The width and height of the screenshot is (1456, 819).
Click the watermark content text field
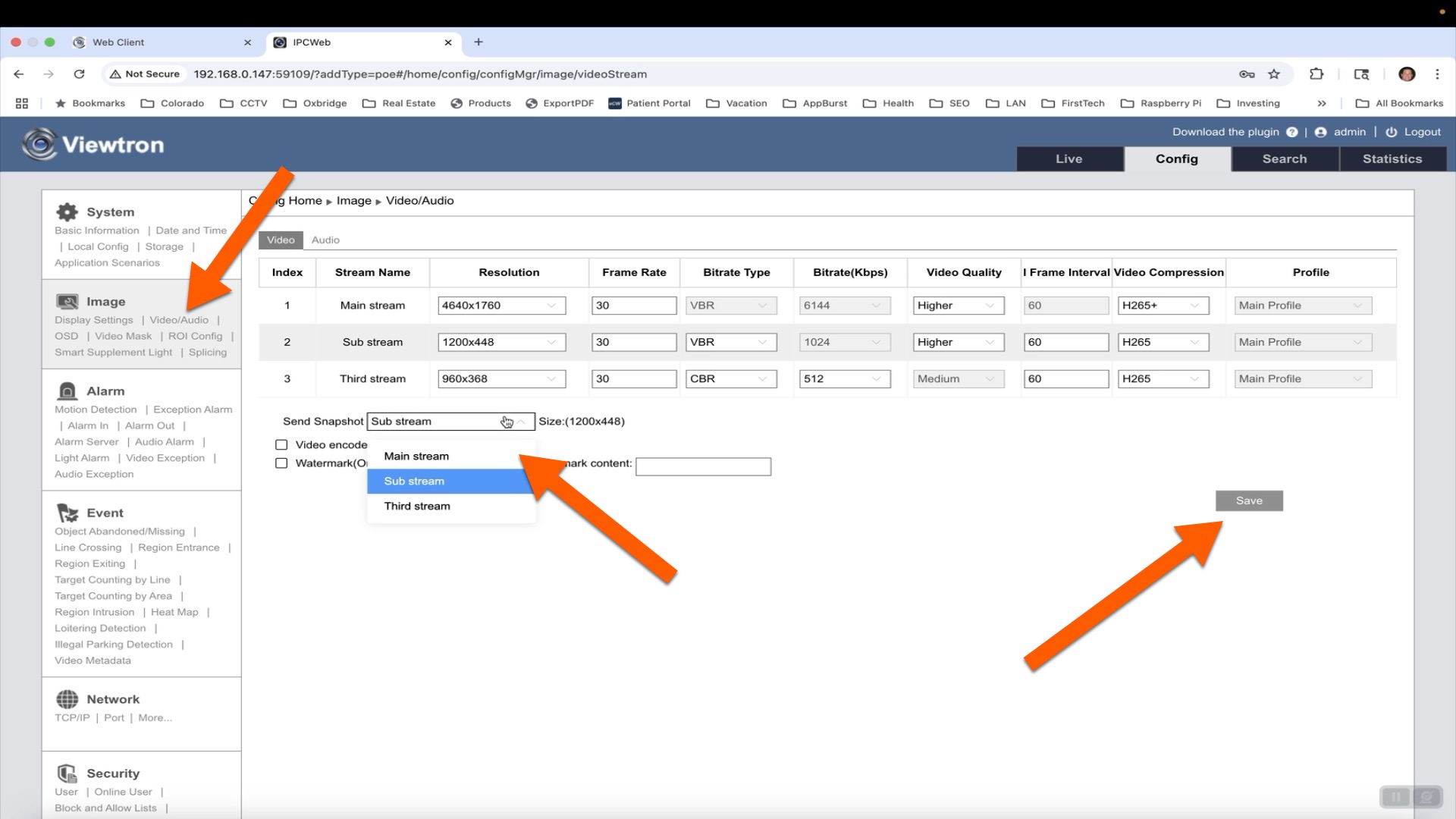[703, 466]
